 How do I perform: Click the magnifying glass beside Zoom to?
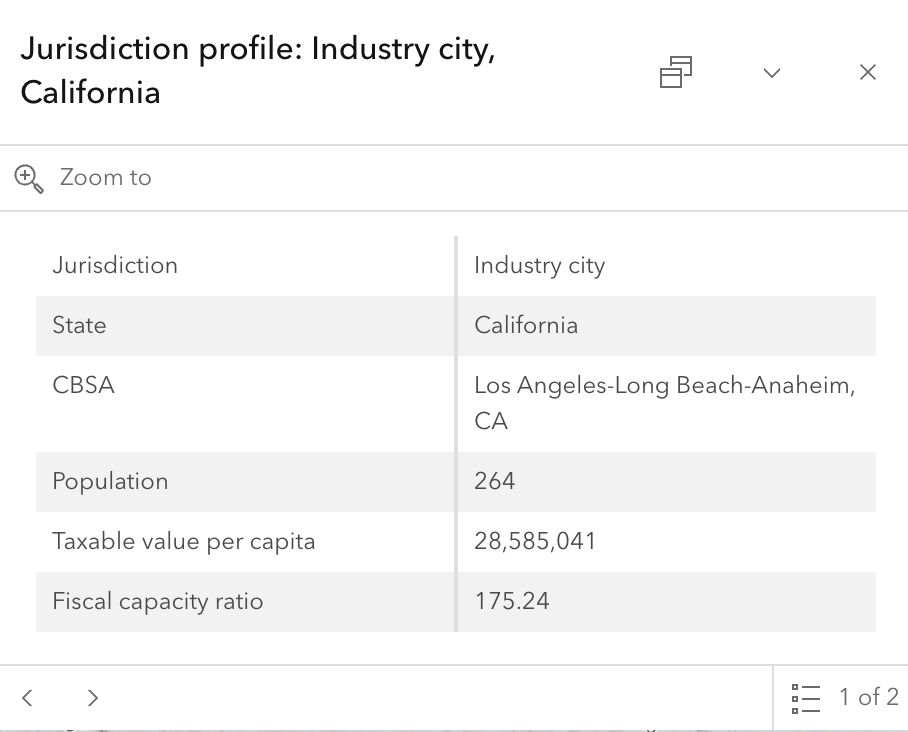click(x=28, y=177)
